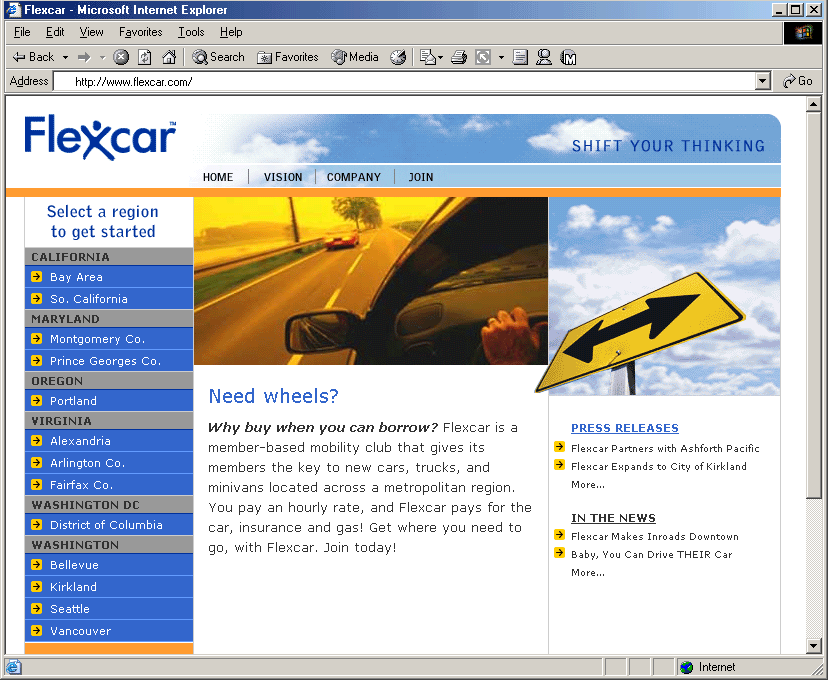Select Prince Georges Co. region
Screen dimensions: 828x680
(x=109, y=361)
